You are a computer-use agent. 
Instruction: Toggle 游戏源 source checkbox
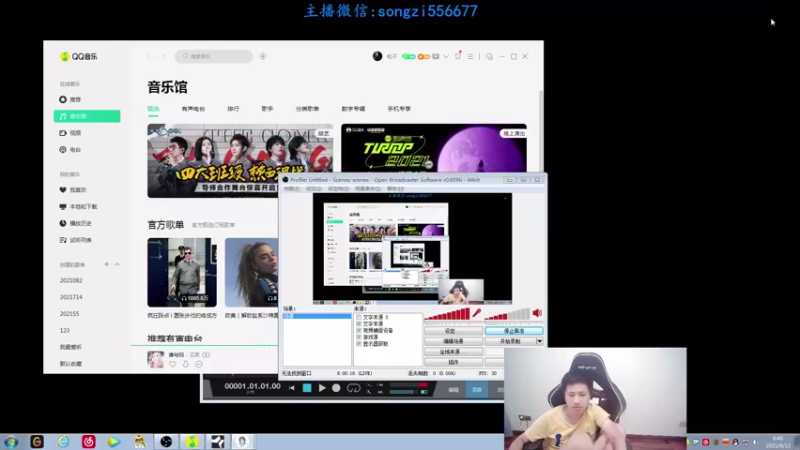coord(359,337)
